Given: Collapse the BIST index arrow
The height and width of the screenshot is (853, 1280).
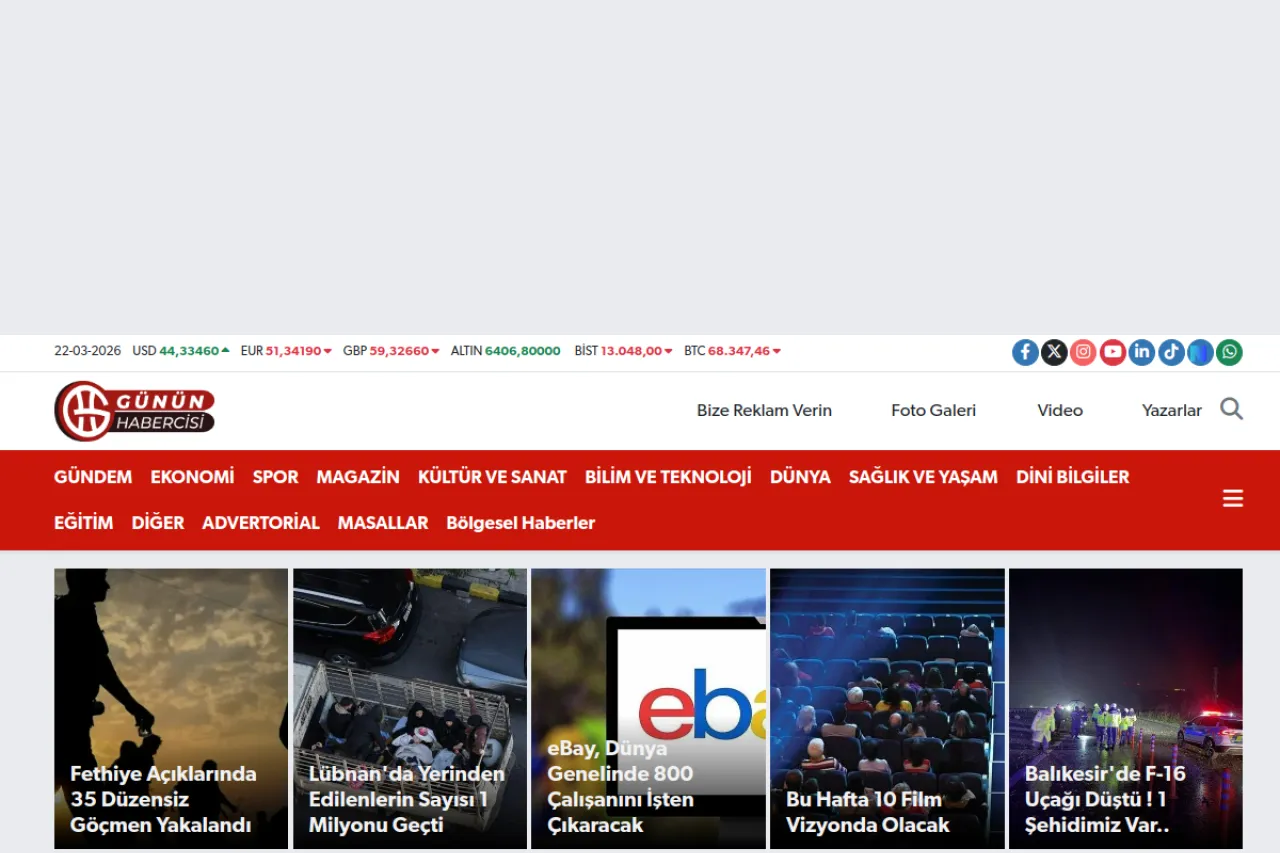Looking at the screenshot, I should pos(667,351).
